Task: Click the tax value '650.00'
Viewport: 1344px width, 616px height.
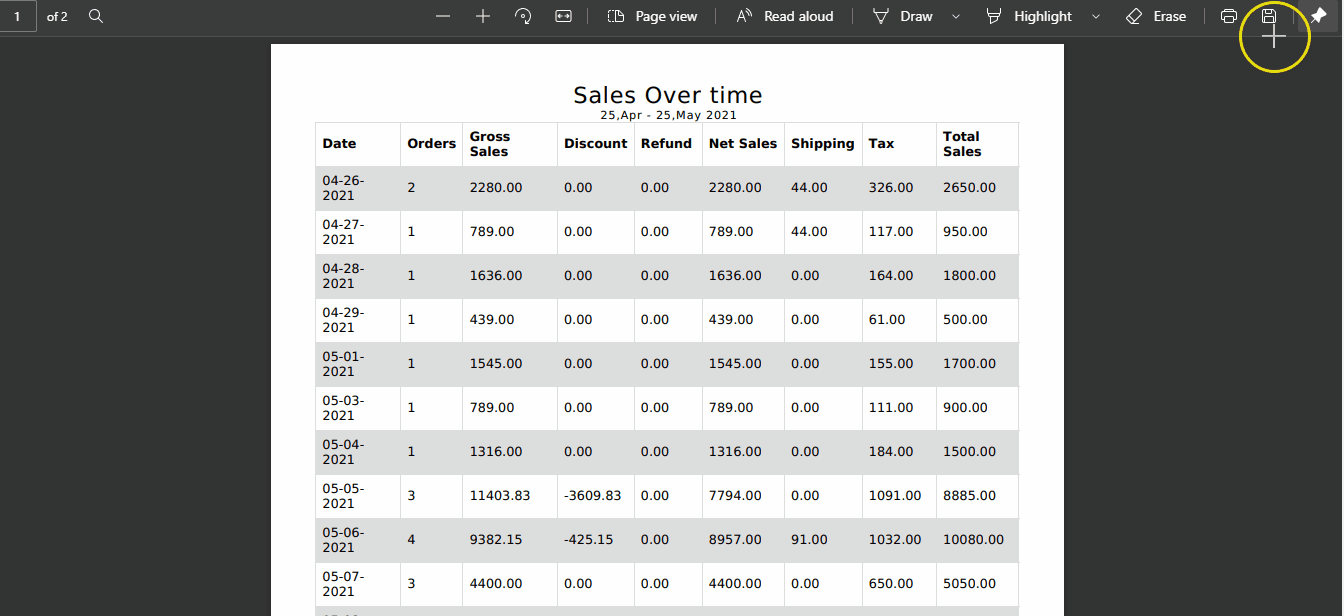Action: pos(891,584)
